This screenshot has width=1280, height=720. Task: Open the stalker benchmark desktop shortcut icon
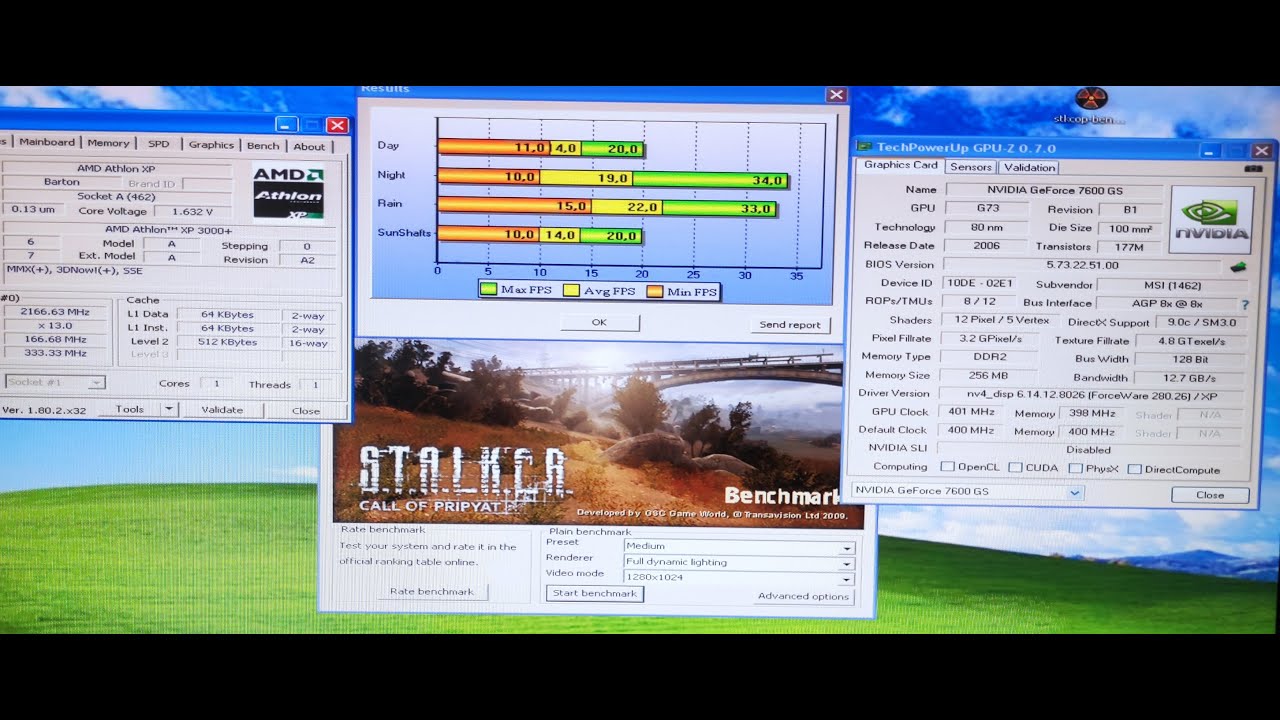pyautogui.click(x=1090, y=100)
